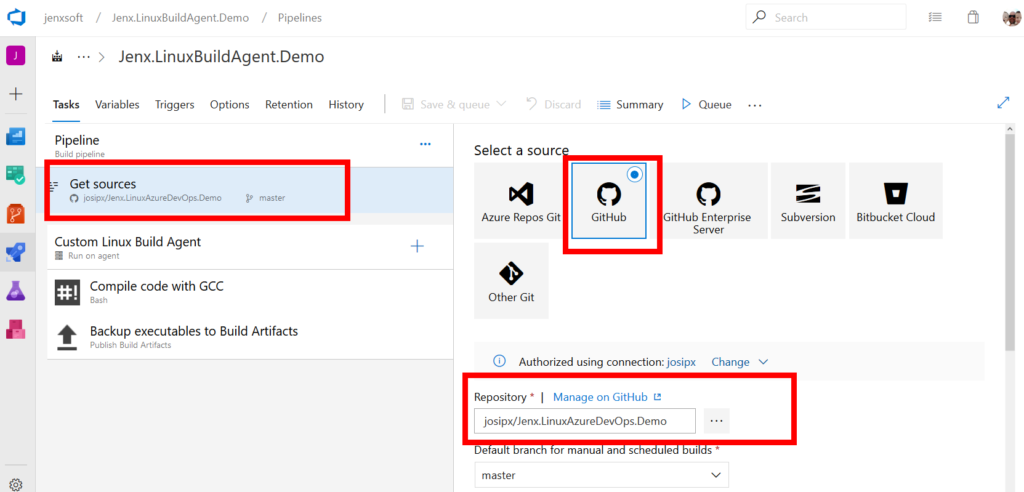This screenshot has height=492, width=1024.
Task: Open the pipeline Summary
Action: 630,105
